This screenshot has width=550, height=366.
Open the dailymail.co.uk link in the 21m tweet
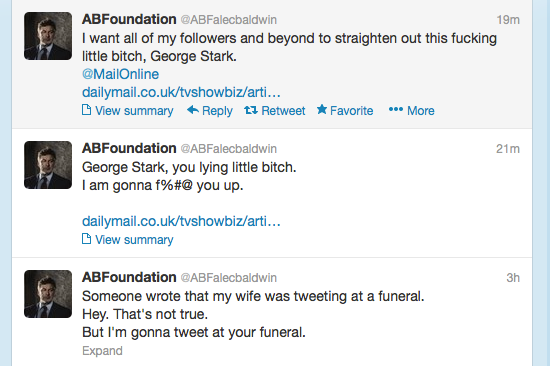tap(181, 221)
